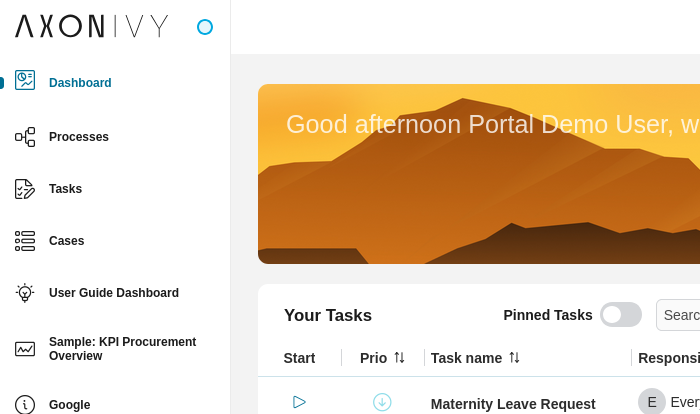
Task: Toggle the Pinned Tasks switch
Action: click(x=620, y=315)
